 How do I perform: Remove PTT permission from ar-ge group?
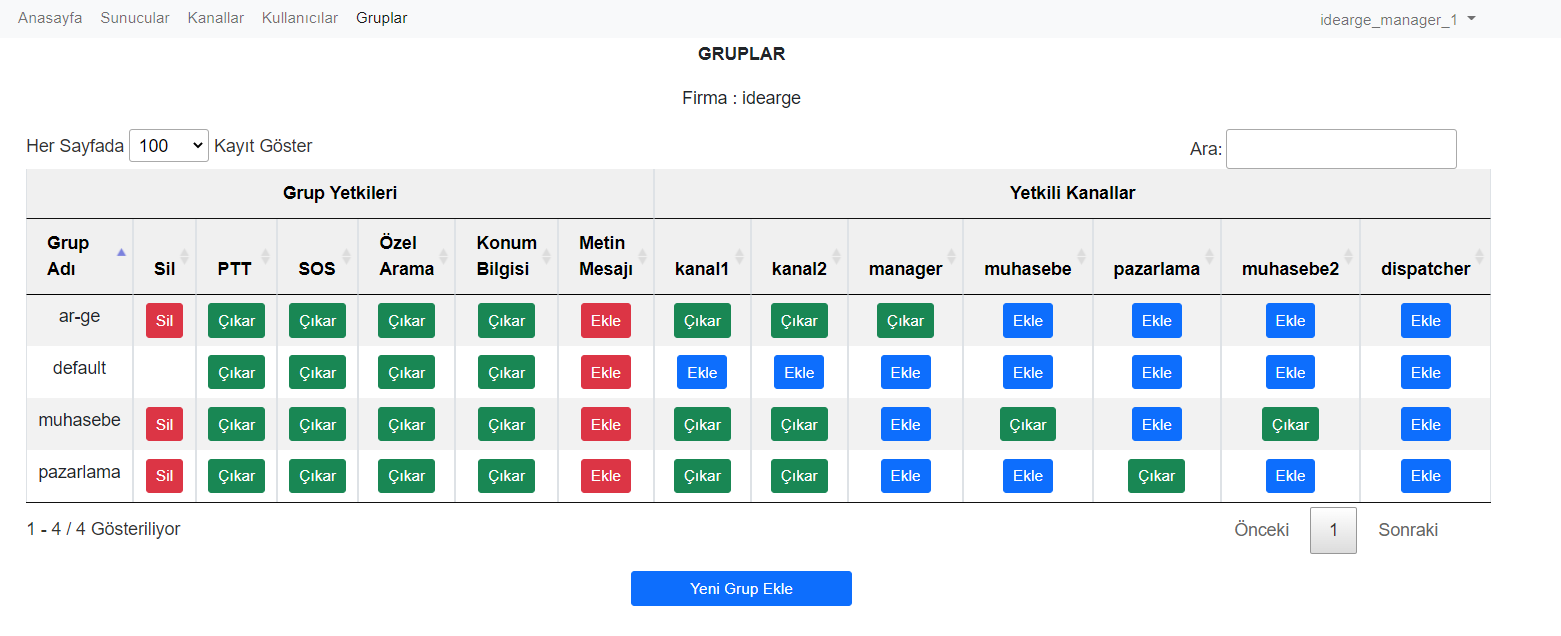coord(237,321)
